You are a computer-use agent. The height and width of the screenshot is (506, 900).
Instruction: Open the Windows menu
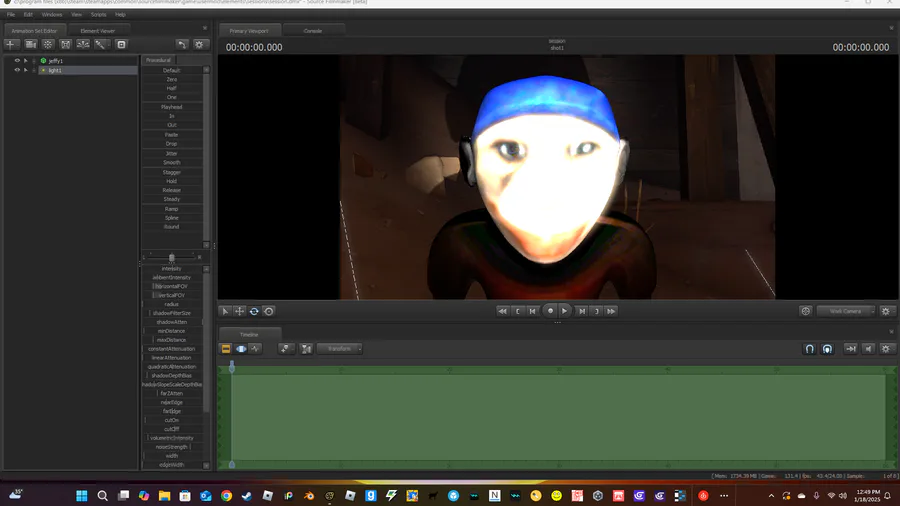(52, 14)
